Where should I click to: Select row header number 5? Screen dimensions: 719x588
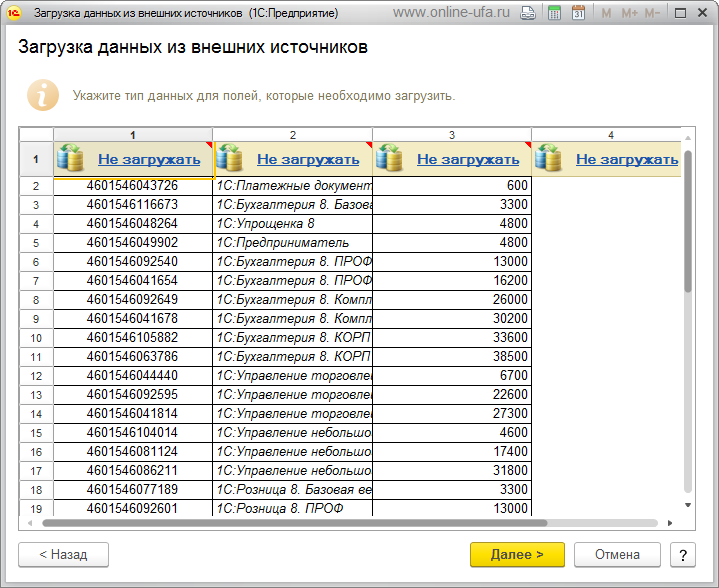coord(36,243)
